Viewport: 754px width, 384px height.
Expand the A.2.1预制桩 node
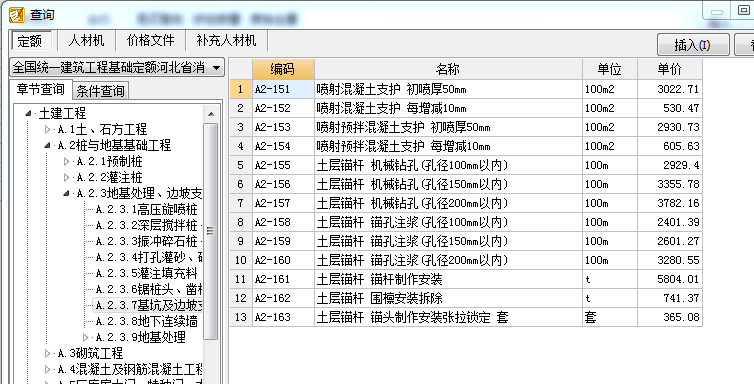pos(66,161)
